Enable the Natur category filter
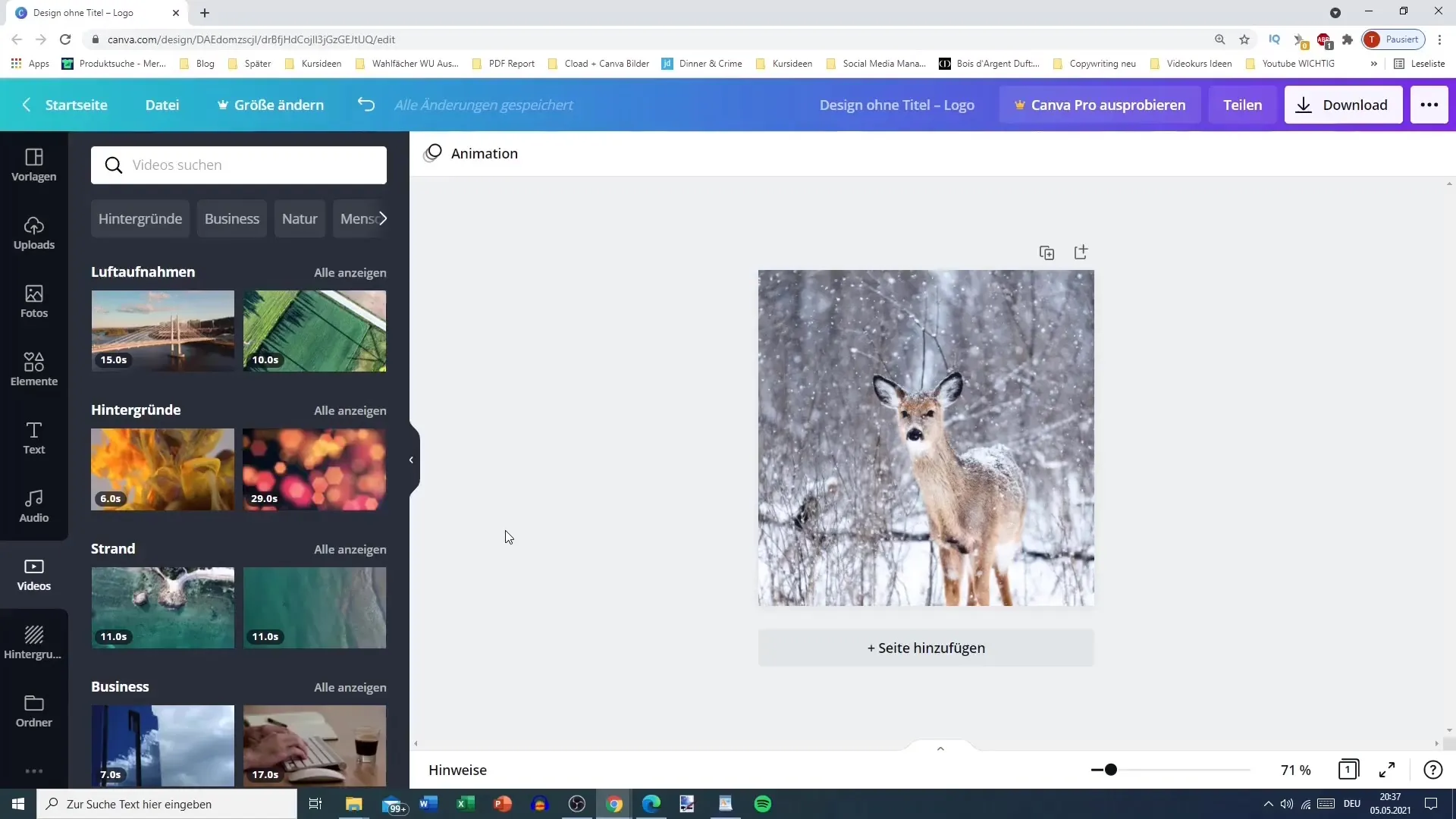 click(300, 218)
